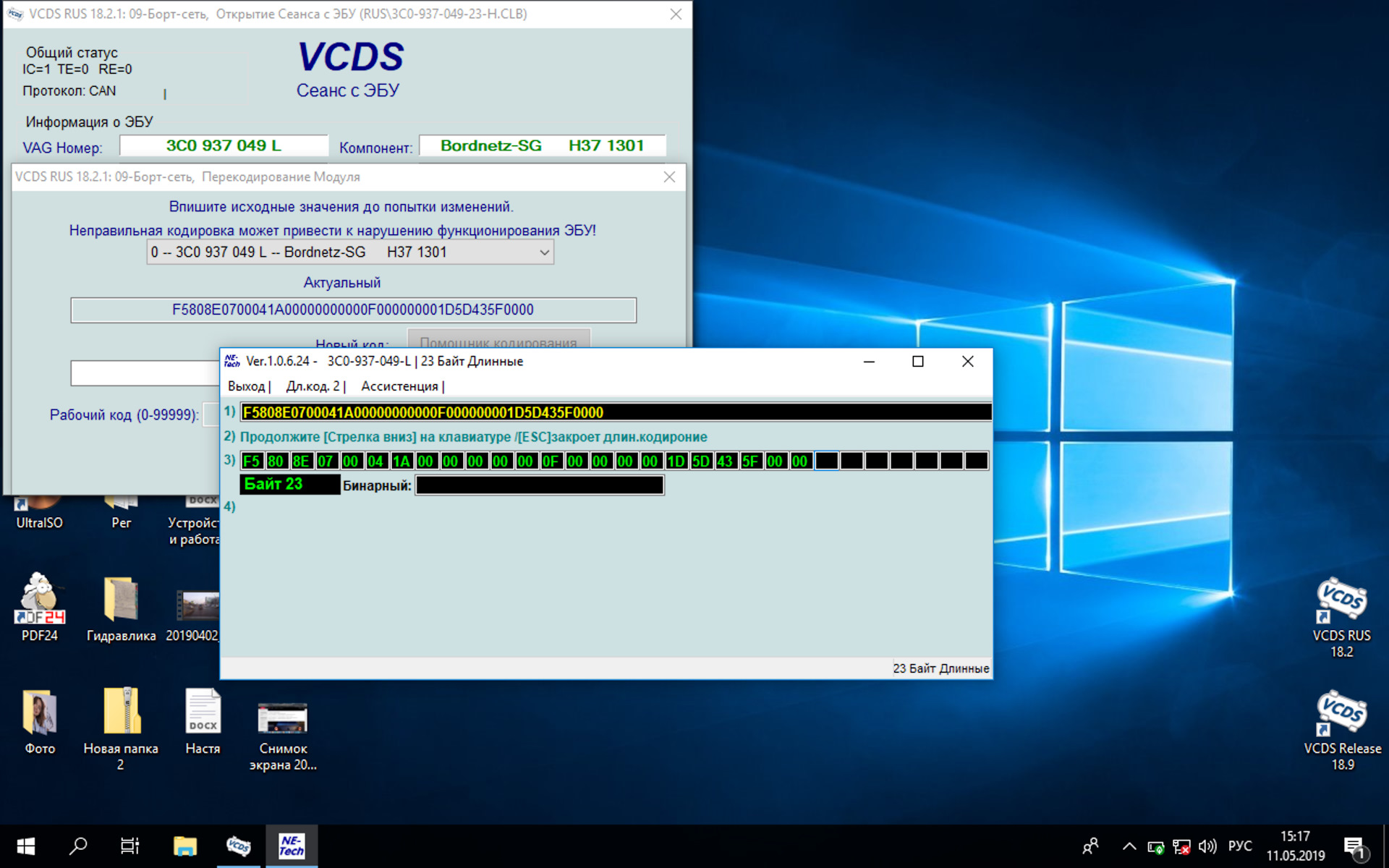The width and height of the screenshot is (1389, 868).
Task: Open the Выход menu in NE-Tech window
Action: point(246,386)
